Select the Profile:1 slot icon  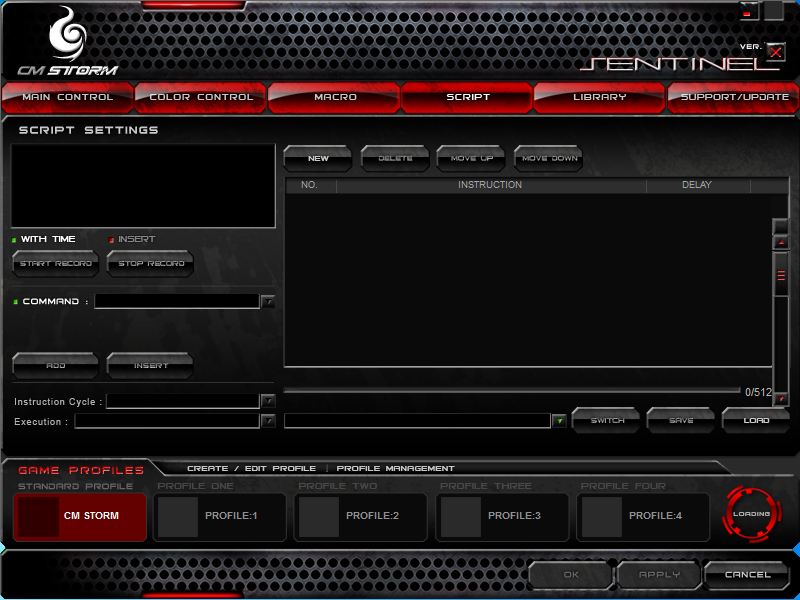tap(179, 516)
